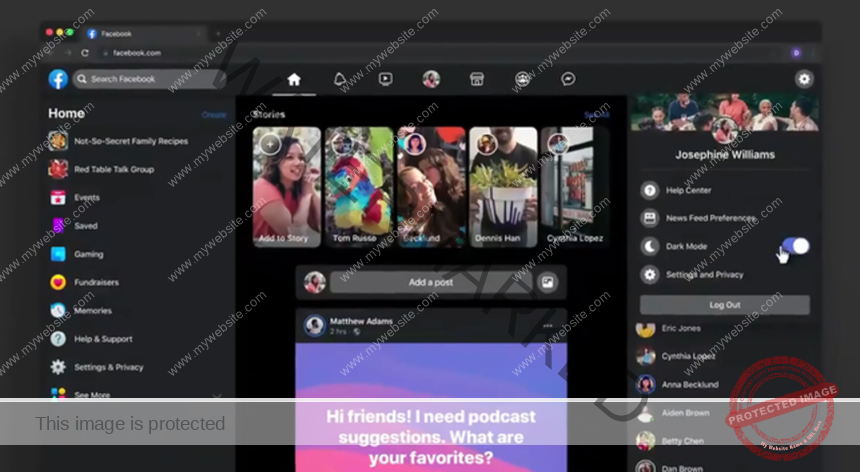Click the Memories clock icon
Viewport: 860px width, 472px height.
pyautogui.click(x=58, y=310)
